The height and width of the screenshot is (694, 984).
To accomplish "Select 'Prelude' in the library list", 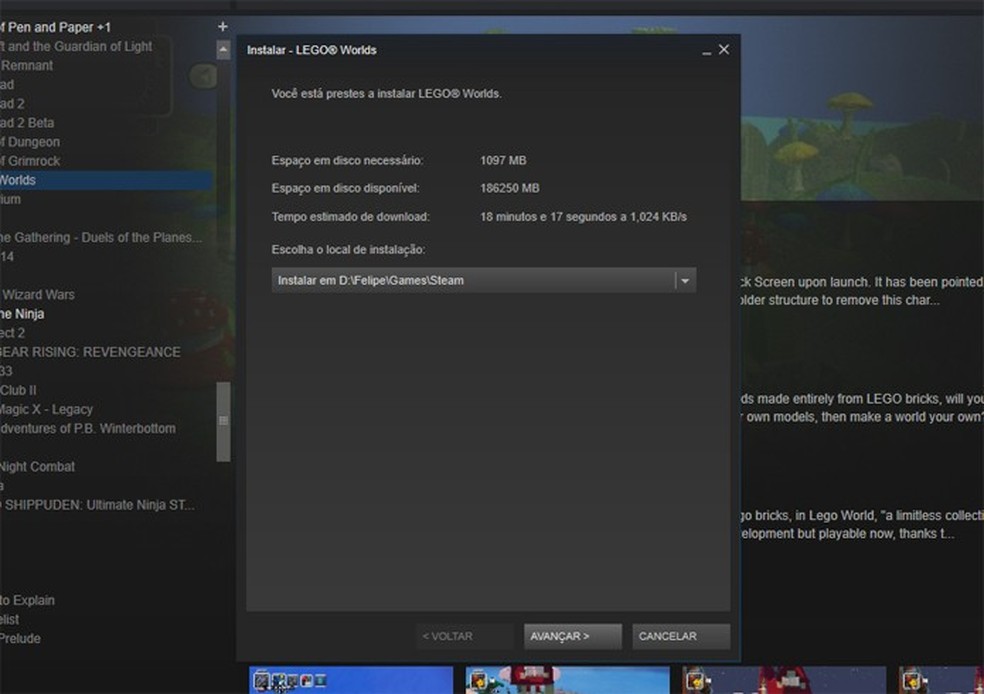I will point(20,639).
